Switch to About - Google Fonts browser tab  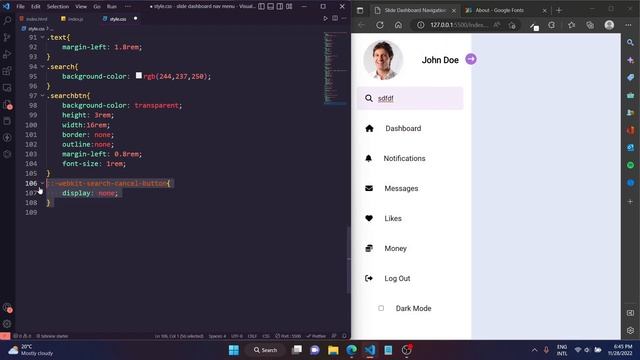click(506, 10)
